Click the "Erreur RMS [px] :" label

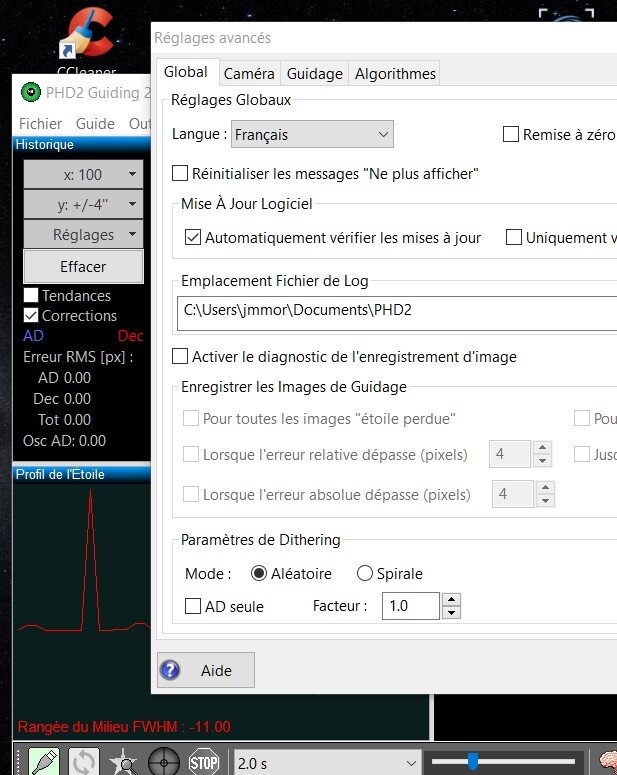(x=78, y=357)
